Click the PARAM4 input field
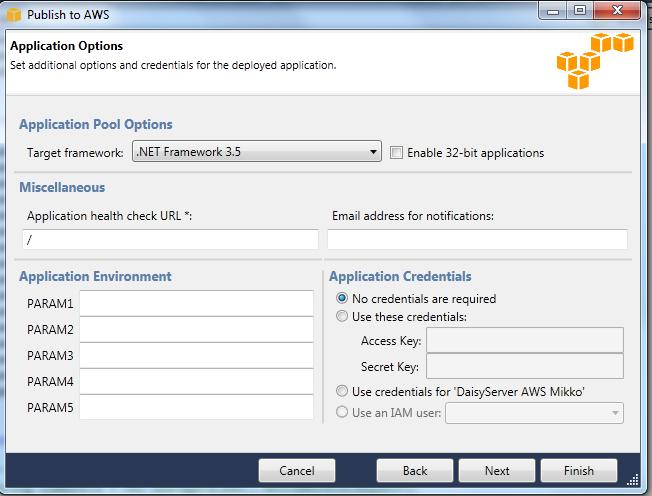This screenshot has width=652, height=496. click(196, 381)
